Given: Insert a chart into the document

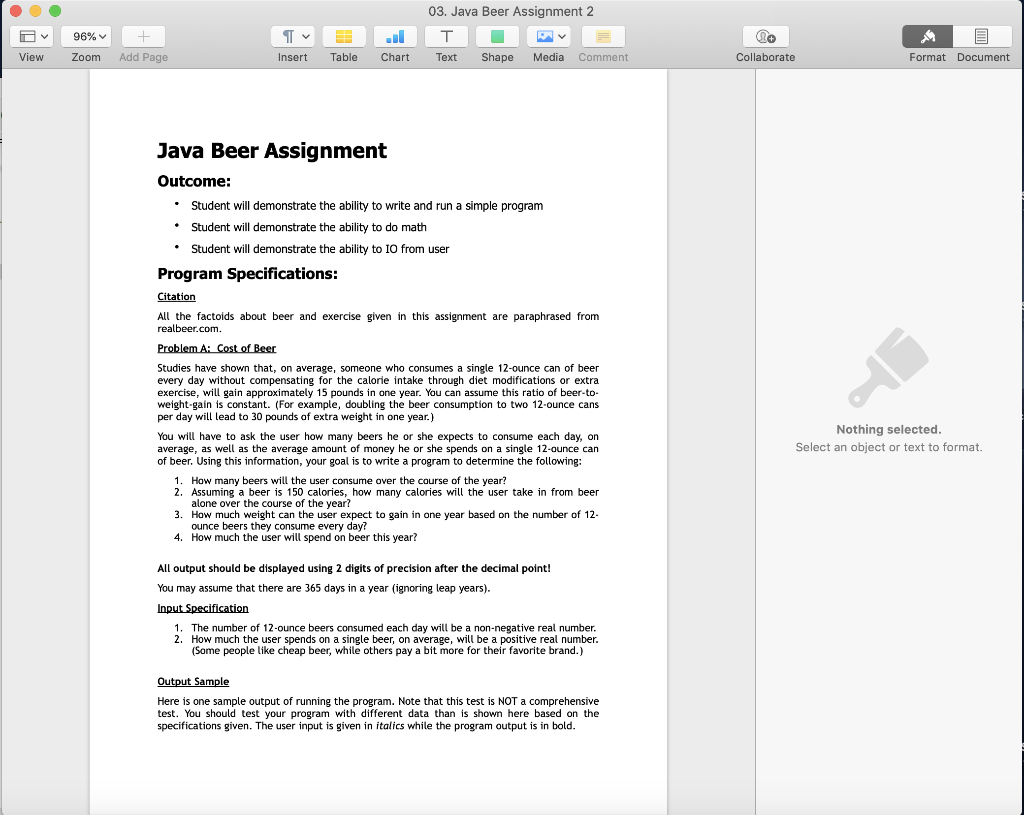Looking at the screenshot, I should point(395,37).
